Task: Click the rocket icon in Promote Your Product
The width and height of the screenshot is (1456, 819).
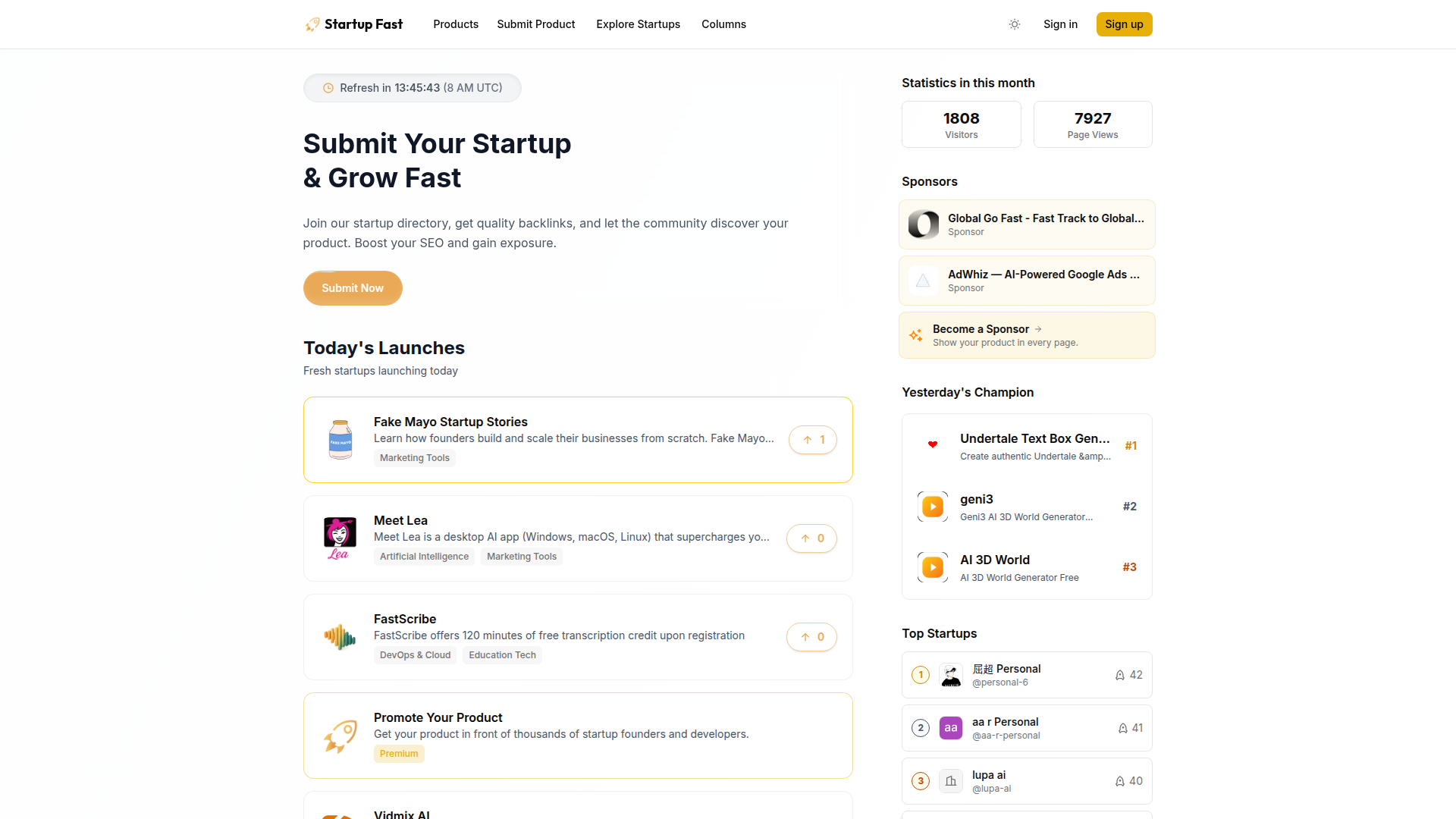Action: pyautogui.click(x=340, y=735)
